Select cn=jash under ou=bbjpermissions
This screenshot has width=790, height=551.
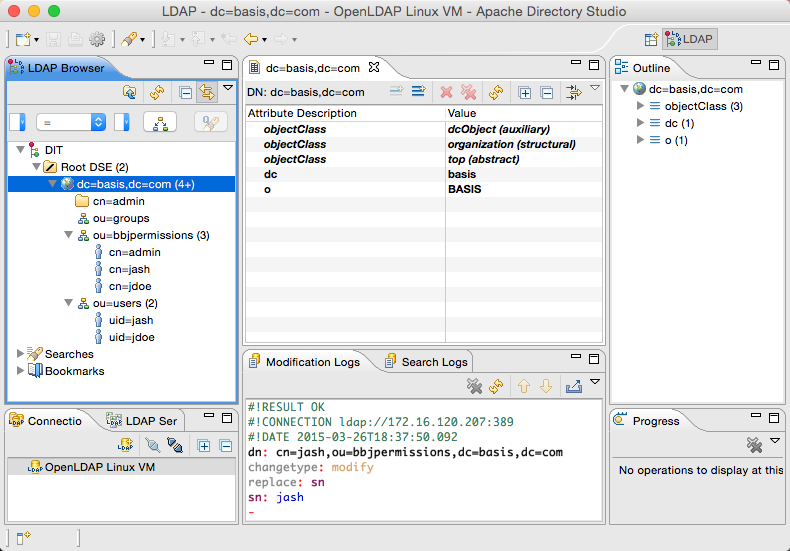(x=122, y=269)
